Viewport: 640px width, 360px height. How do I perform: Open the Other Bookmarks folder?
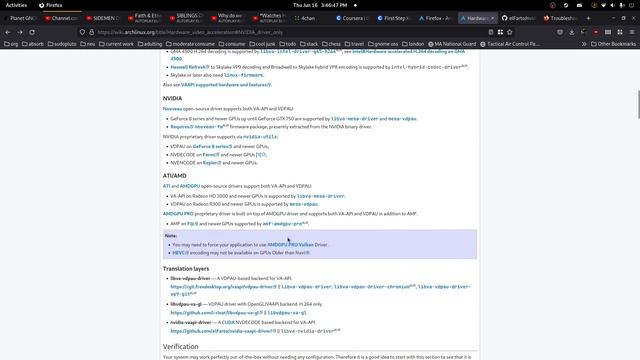613,44
